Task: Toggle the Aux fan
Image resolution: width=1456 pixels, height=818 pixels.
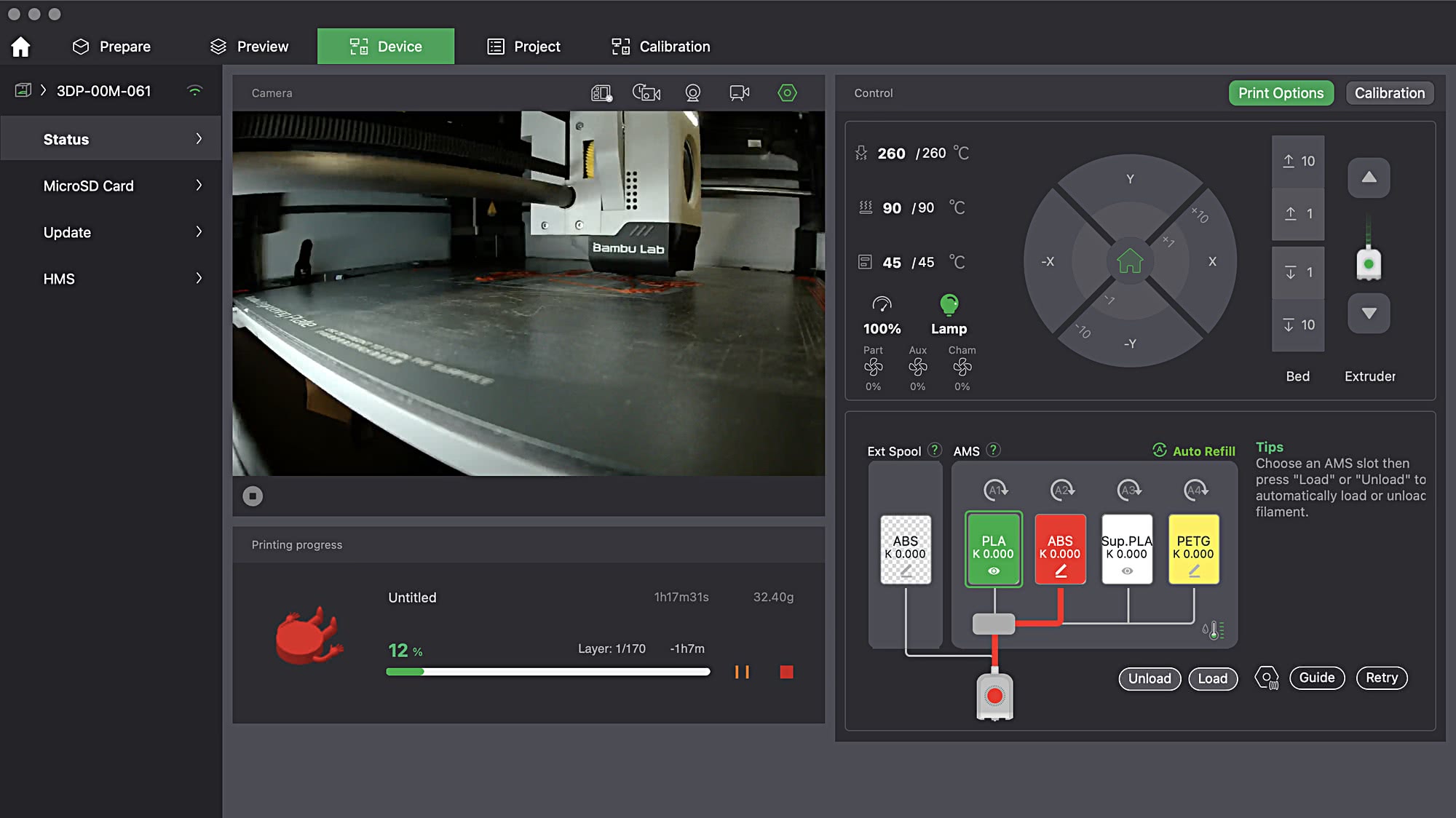Action: 917,368
